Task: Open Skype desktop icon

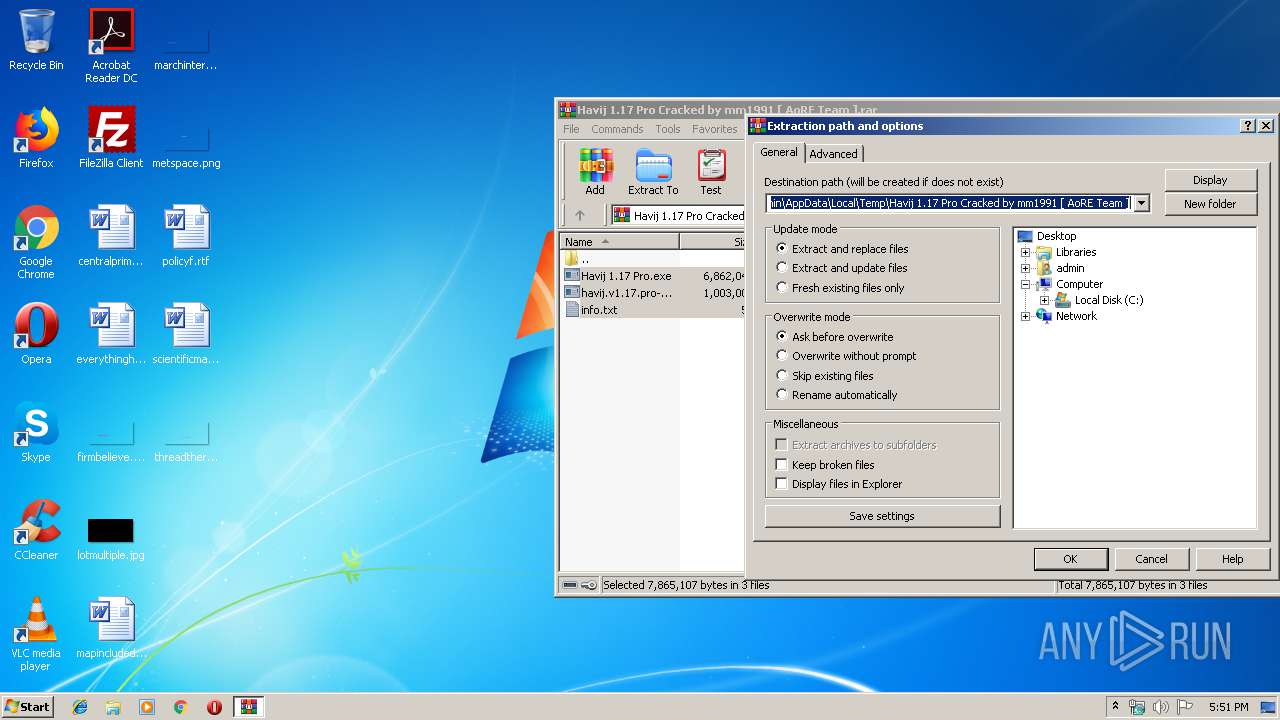Action: [36, 432]
